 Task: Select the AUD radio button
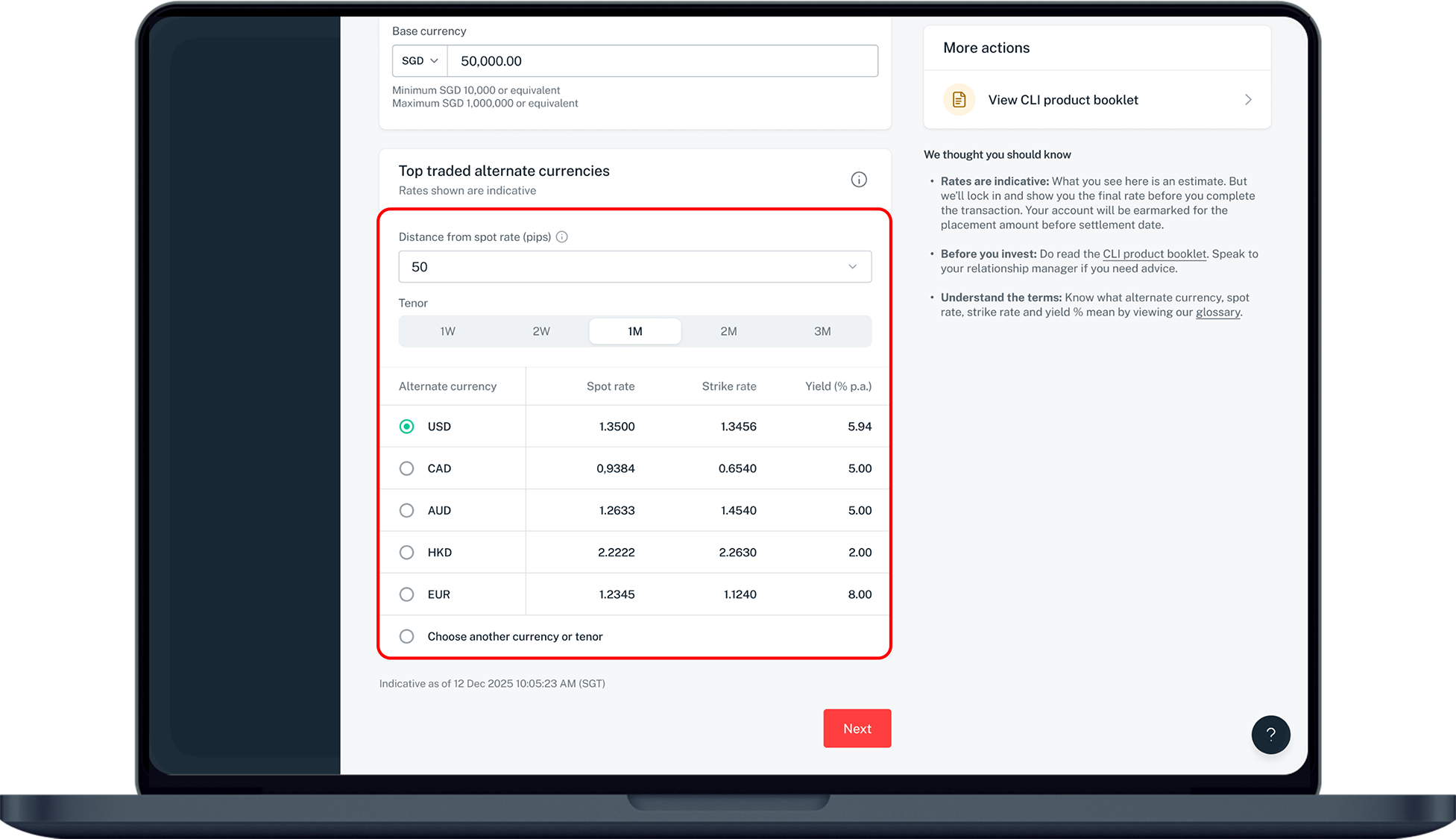406,511
